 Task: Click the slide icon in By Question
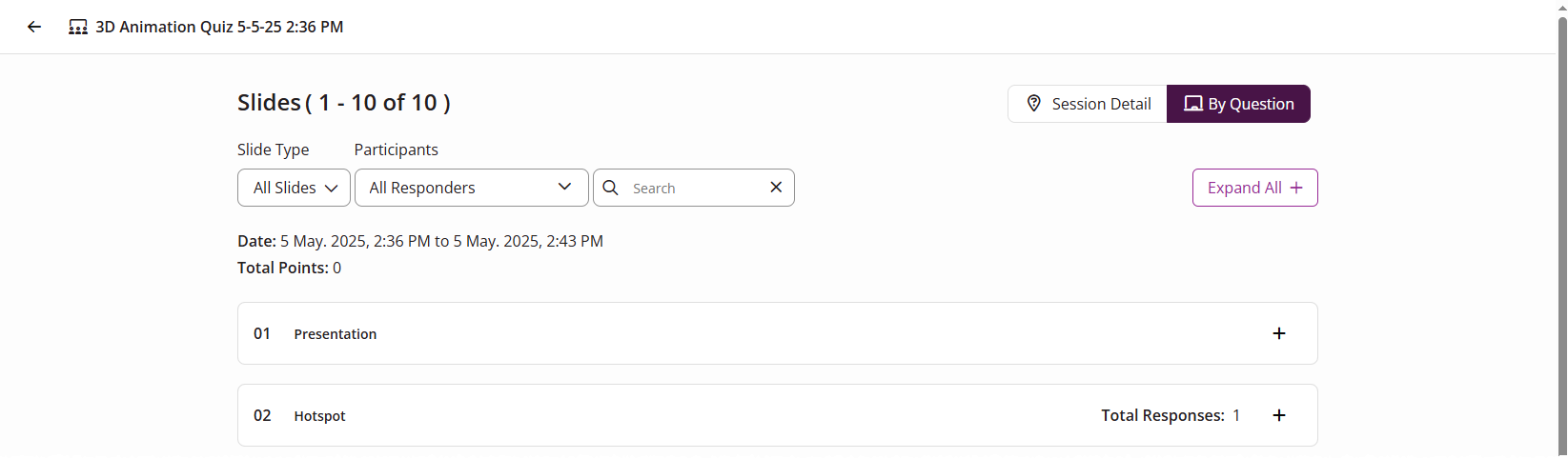click(x=1192, y=104)
